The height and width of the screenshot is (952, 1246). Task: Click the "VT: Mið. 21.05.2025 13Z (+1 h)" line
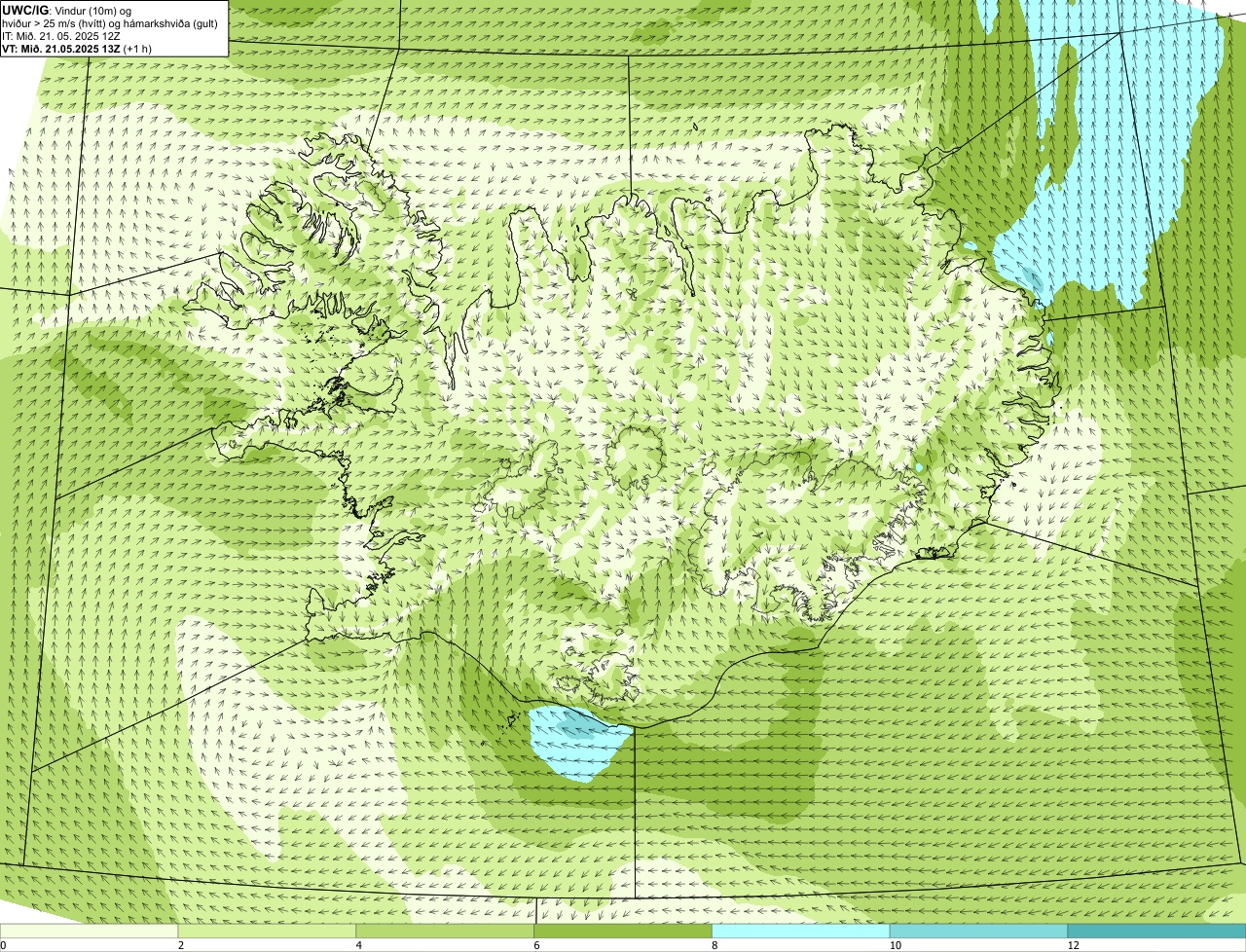pos(77,48)
